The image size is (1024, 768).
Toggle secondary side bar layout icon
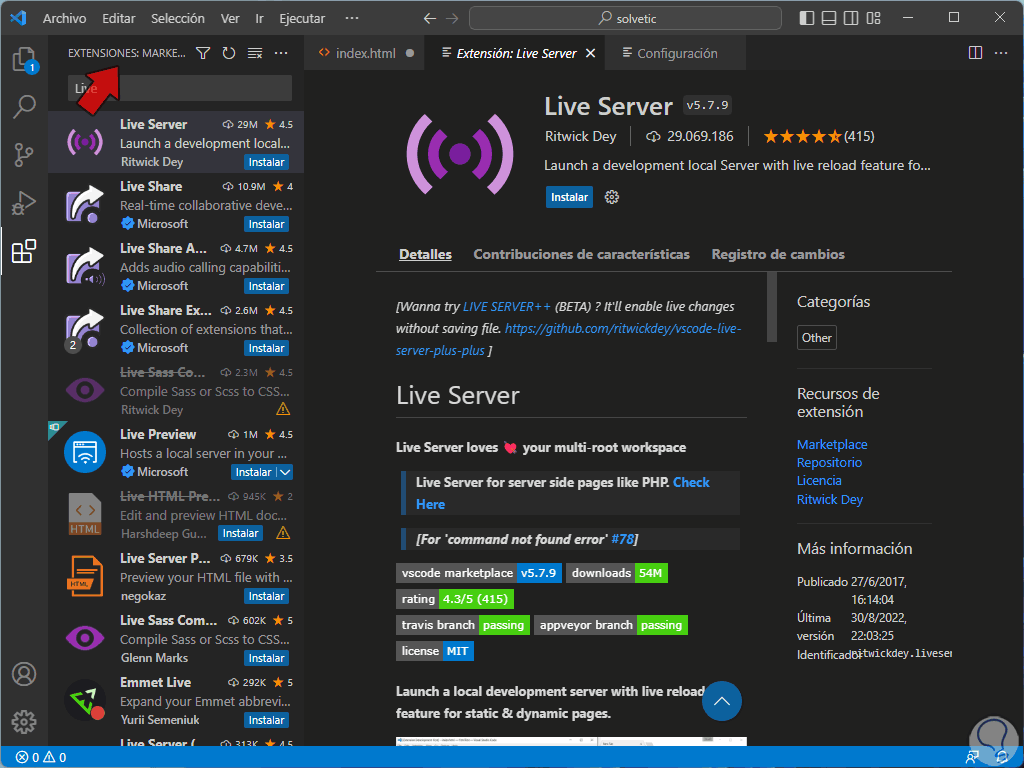coord(851,18)
